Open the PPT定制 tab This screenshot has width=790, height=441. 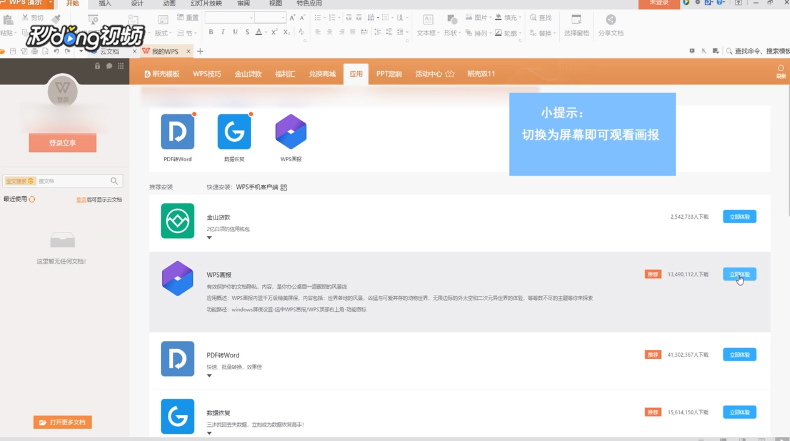pos(389,74)
